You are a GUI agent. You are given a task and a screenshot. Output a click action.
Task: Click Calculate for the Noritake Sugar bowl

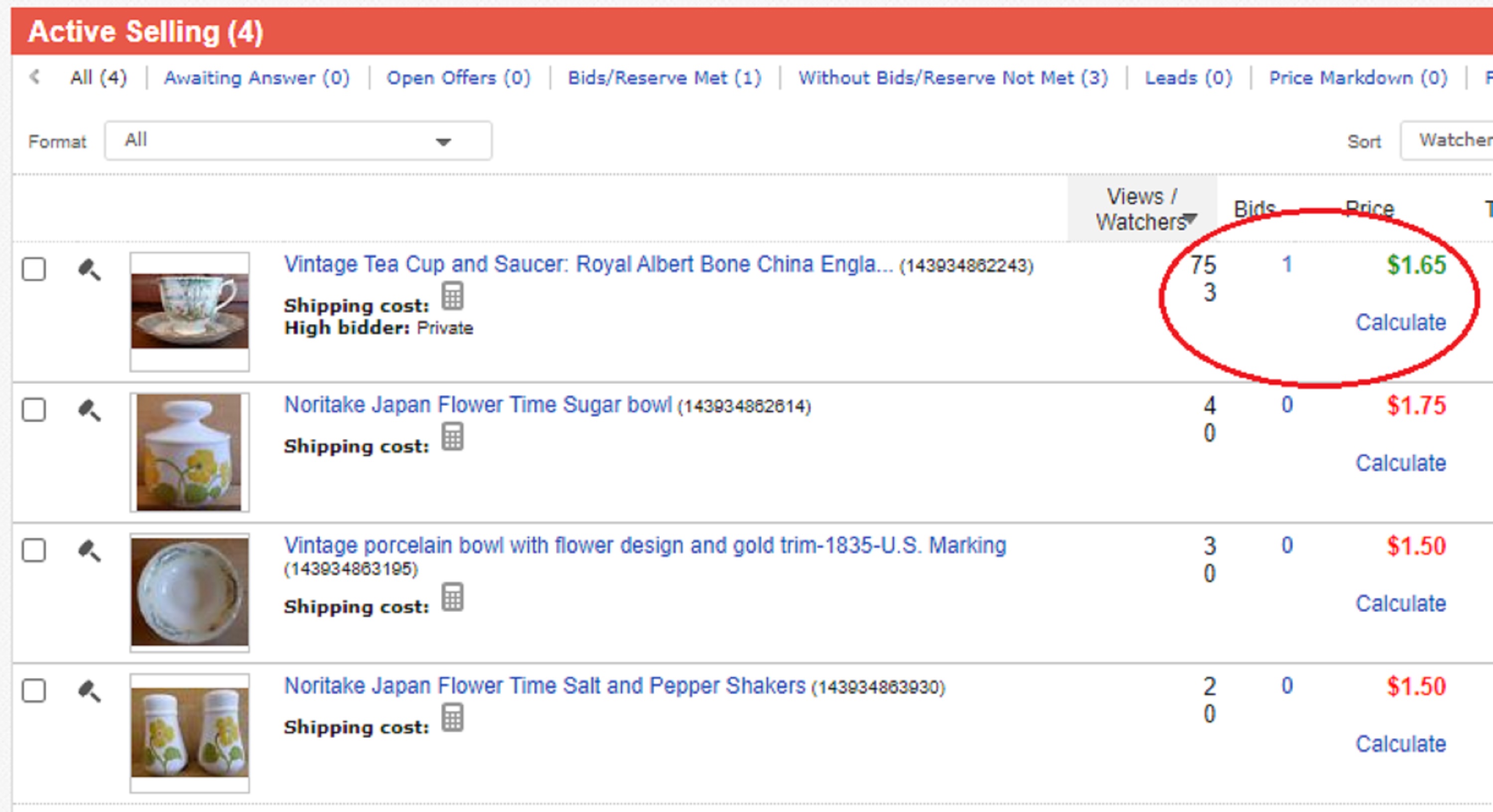(x=1401, y=463)
